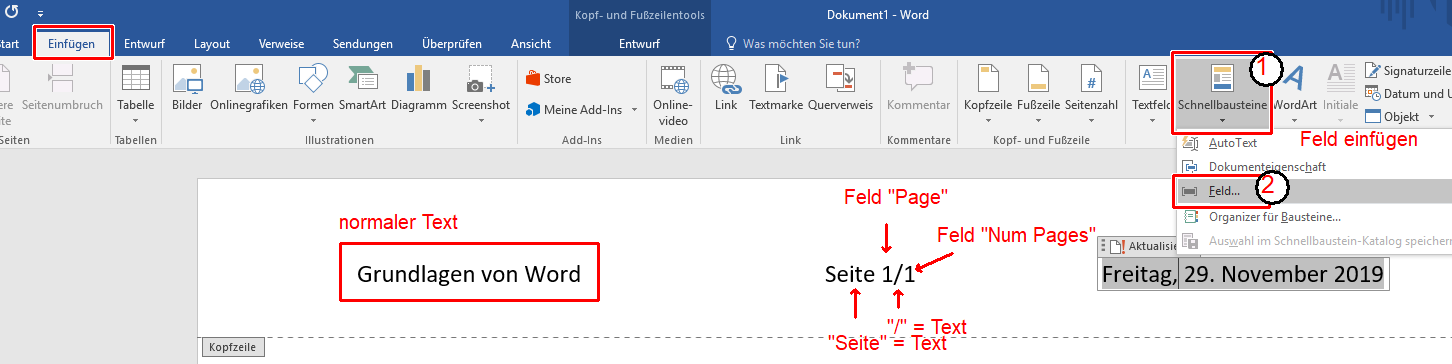Open the Quick Access Toolbar customize dropdown
Viewport: 1452px width, 364px height.
tap(41, 13)
